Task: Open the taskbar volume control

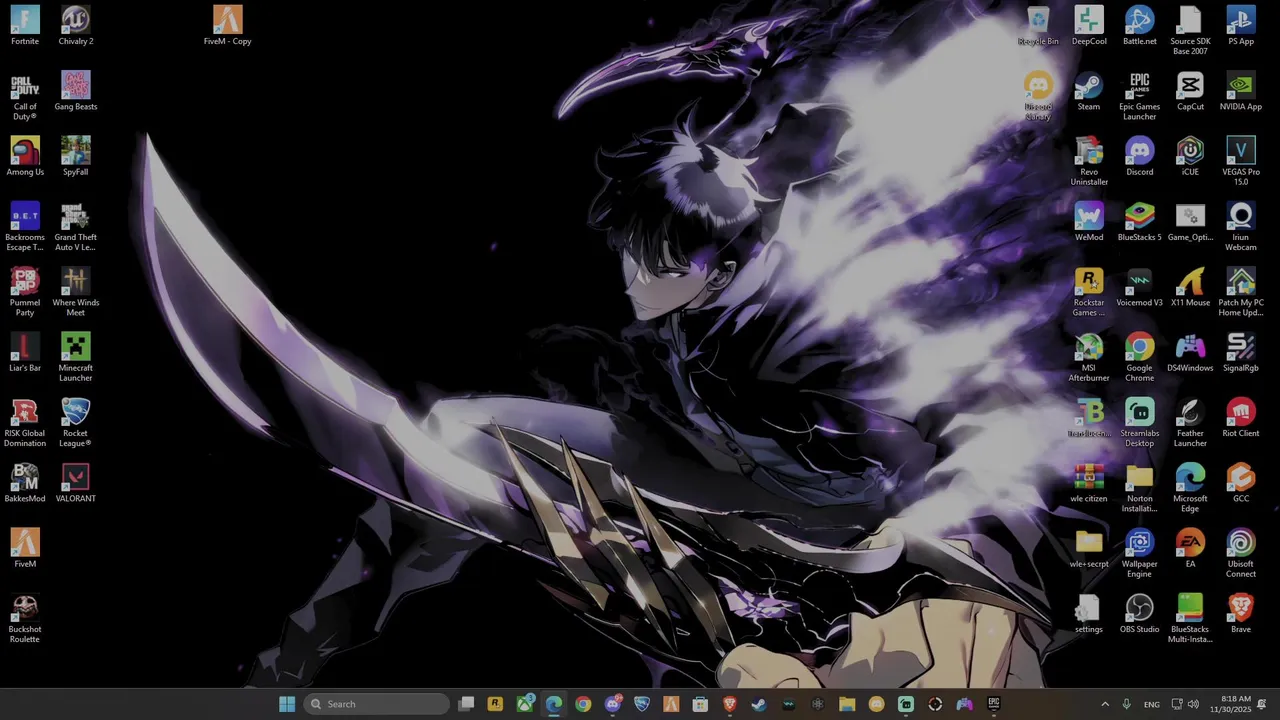Action: [x=1193, y=704]
